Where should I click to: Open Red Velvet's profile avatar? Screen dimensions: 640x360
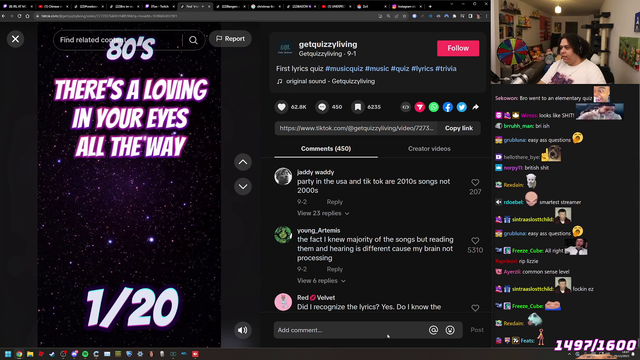283,302
